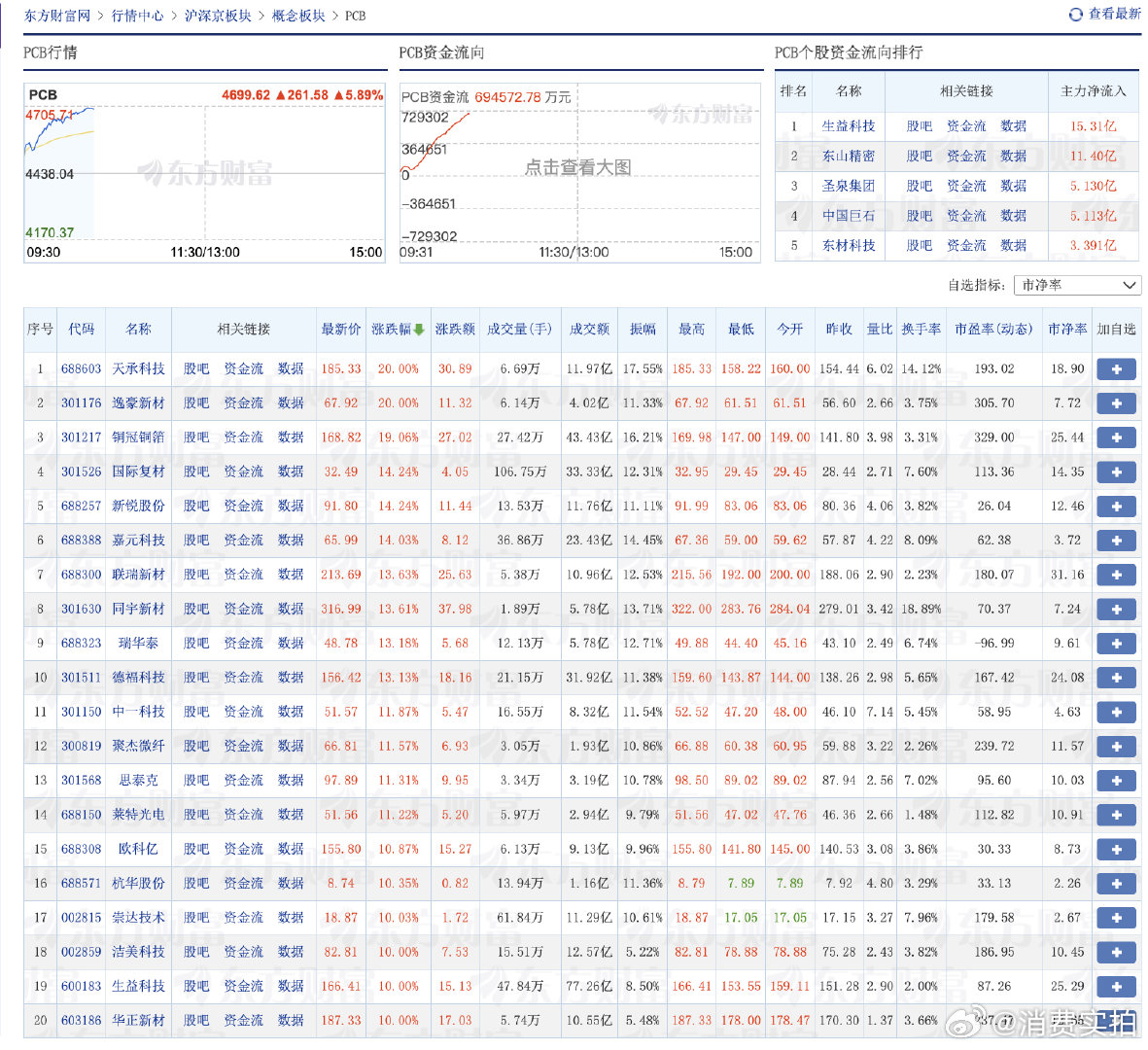
Task: Add 杭华股份 to watchlist with plus button
Action: tap(1116, 884)
